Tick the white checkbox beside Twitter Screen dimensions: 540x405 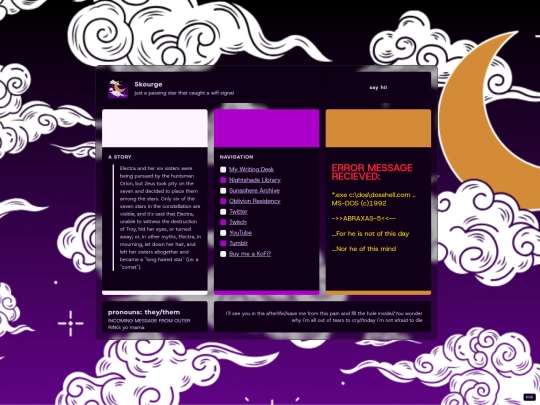[x=223, y=212]
